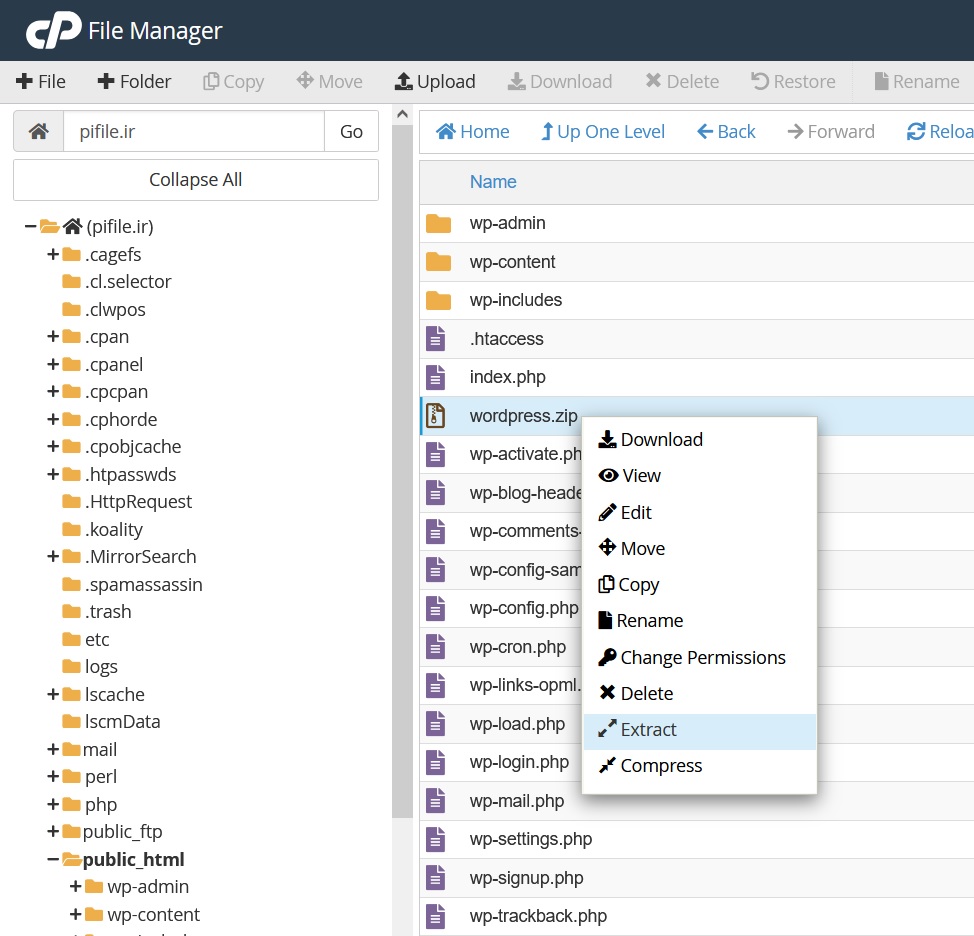Viewport: 974px width, 936px height.
Task: Click the wp-content folder icon in file list
Action: [x=439, y=261]
